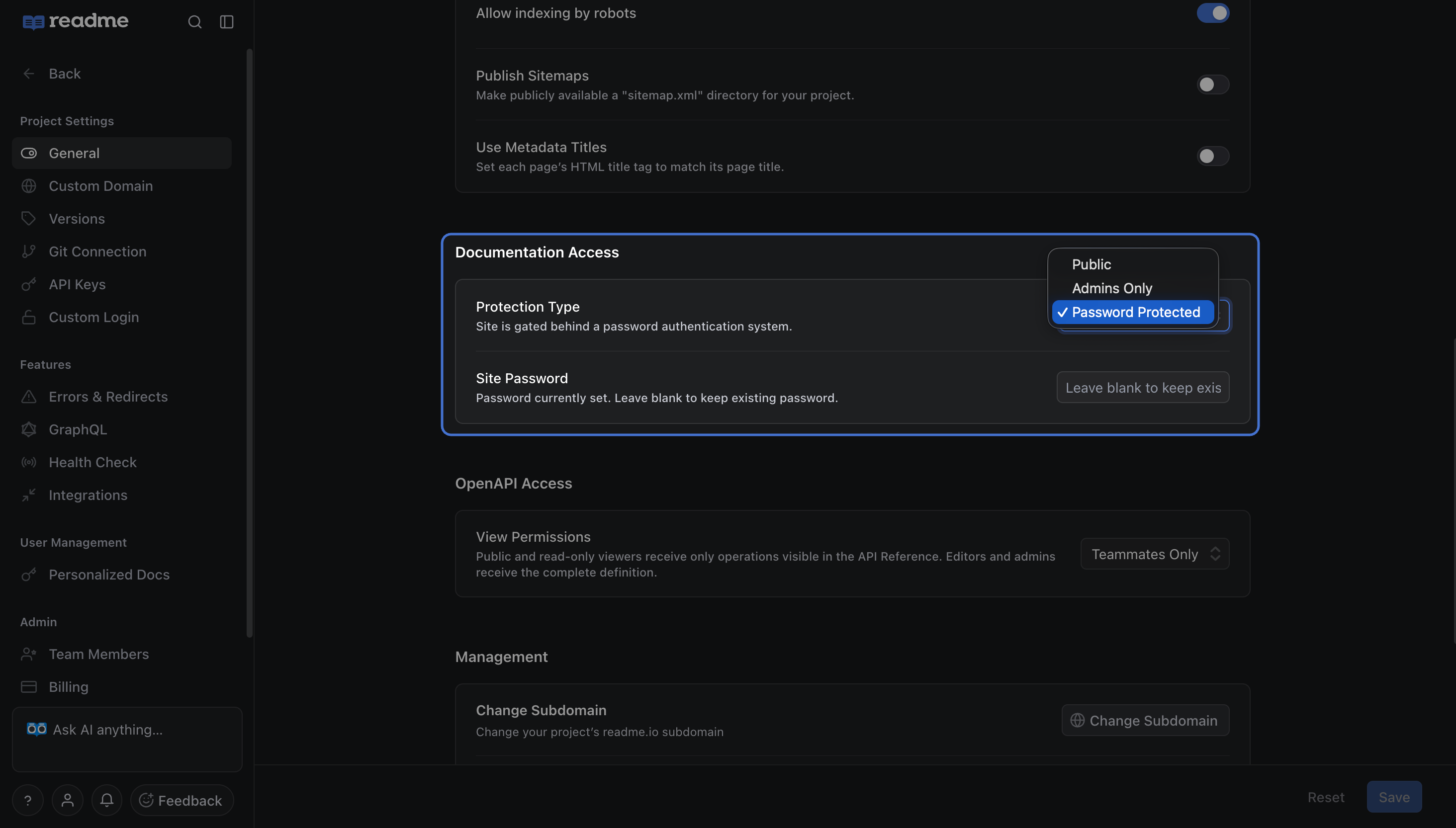Viewport: 1456px width, 828px height.
Task: Click the Custom Domain globe icon
Action: point(28,186)
